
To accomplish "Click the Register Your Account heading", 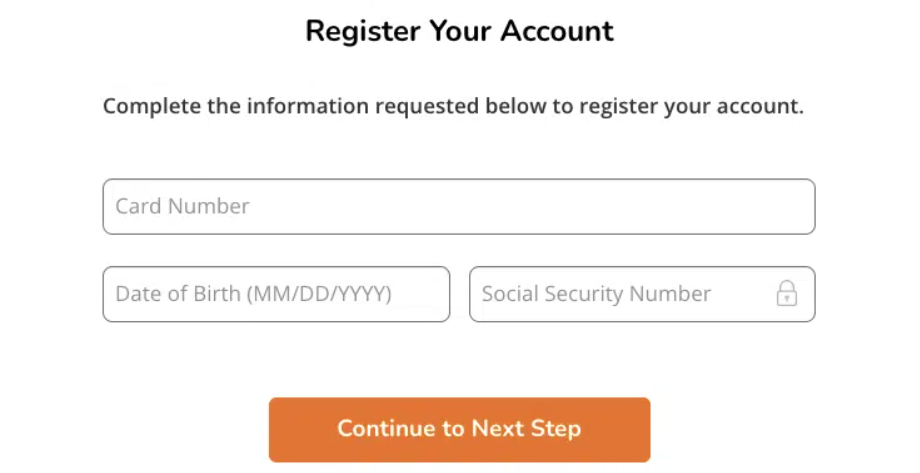I will click(x=459, y=31).
